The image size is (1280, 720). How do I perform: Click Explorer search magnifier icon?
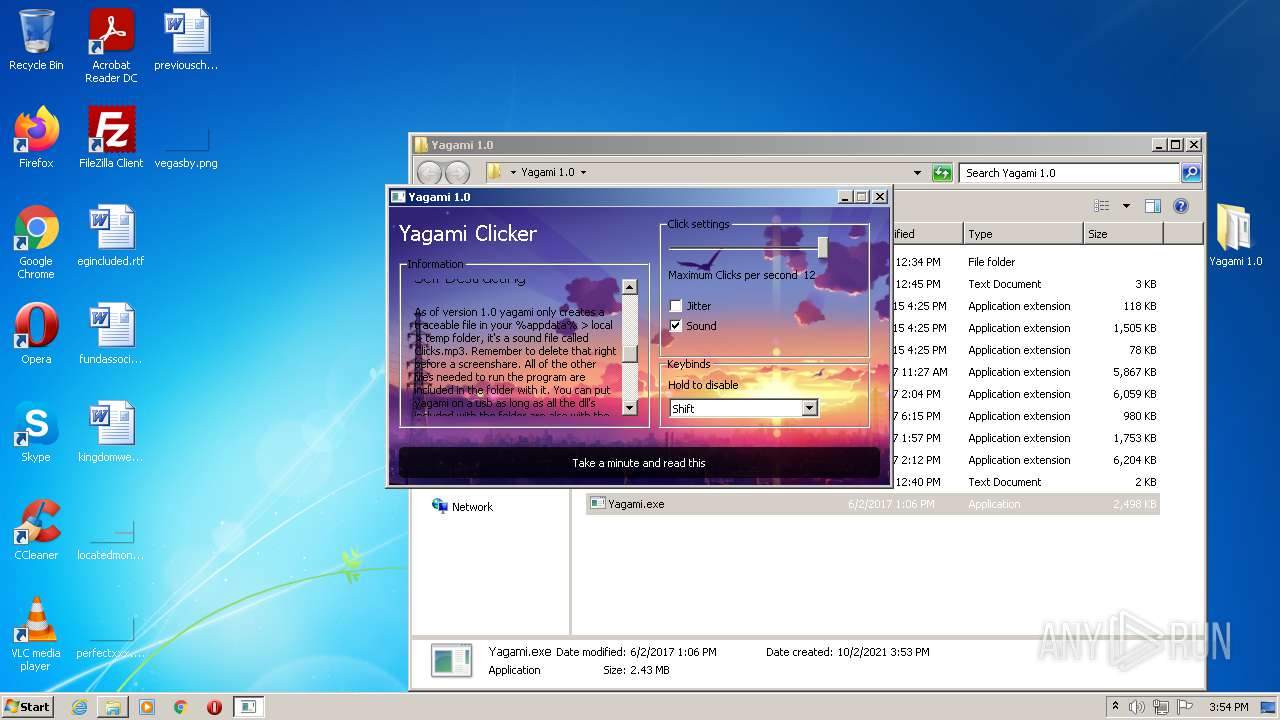(1190, 173)
